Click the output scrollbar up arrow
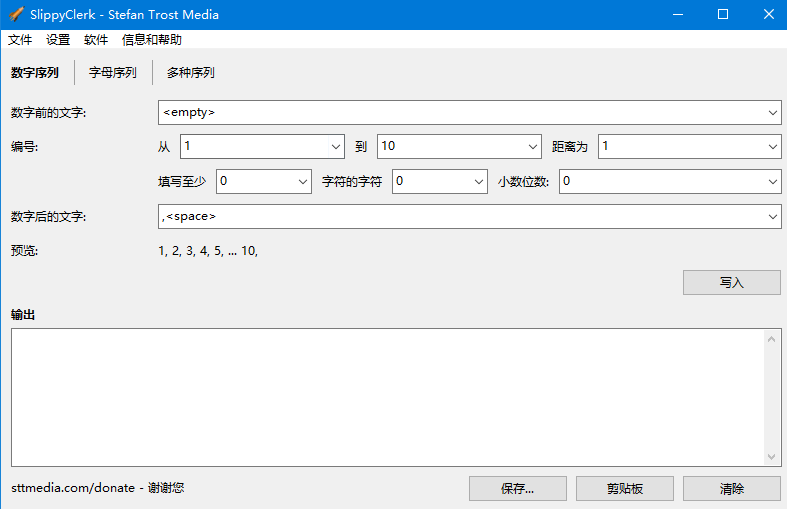The image size is (787, 509). point(772,339)
